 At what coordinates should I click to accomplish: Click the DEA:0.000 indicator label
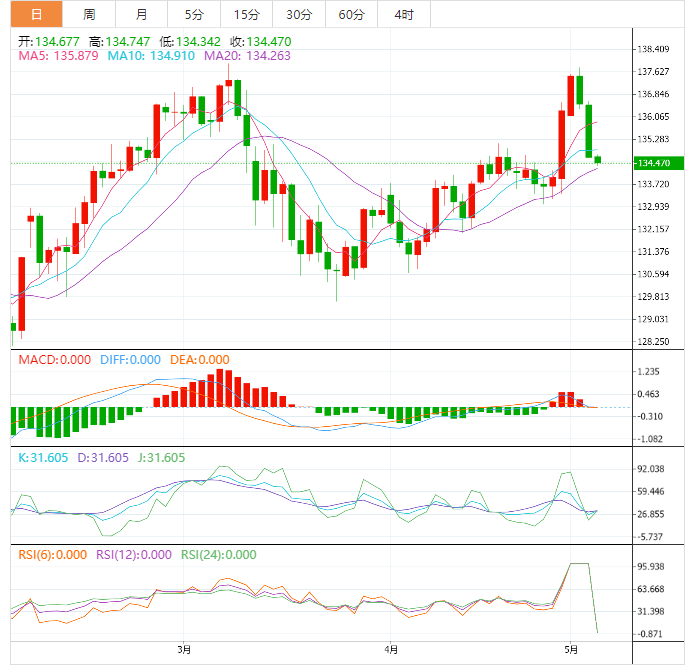[200, 360]
